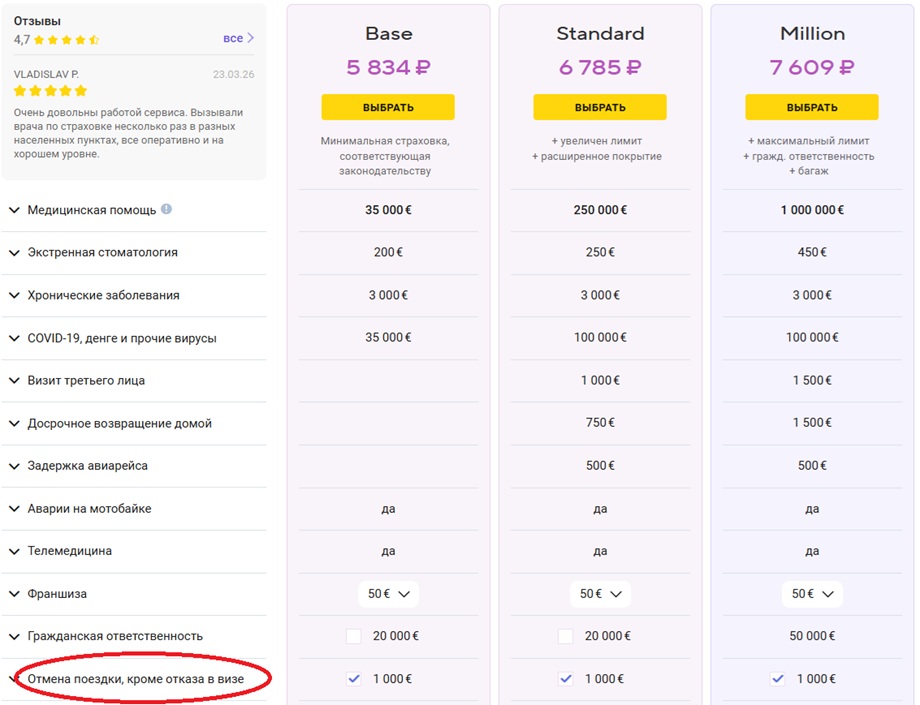Click Отмена поездки, кроме отказа в визе label
The width and height of the screenshot is (920, 705).
[136, 679]
